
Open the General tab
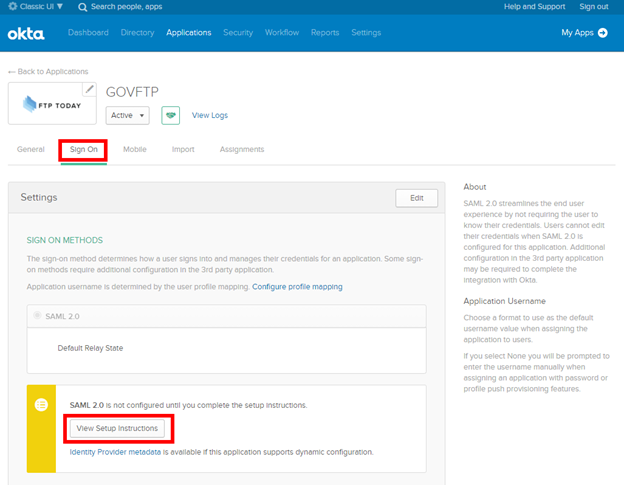pyautogui.click(x=31, y=149)
